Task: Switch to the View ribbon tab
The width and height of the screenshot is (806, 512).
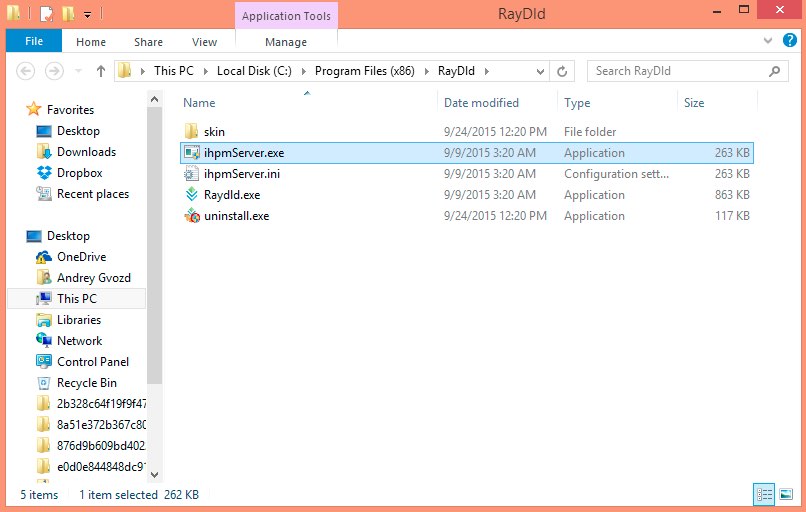Action: tap(204, 42)
